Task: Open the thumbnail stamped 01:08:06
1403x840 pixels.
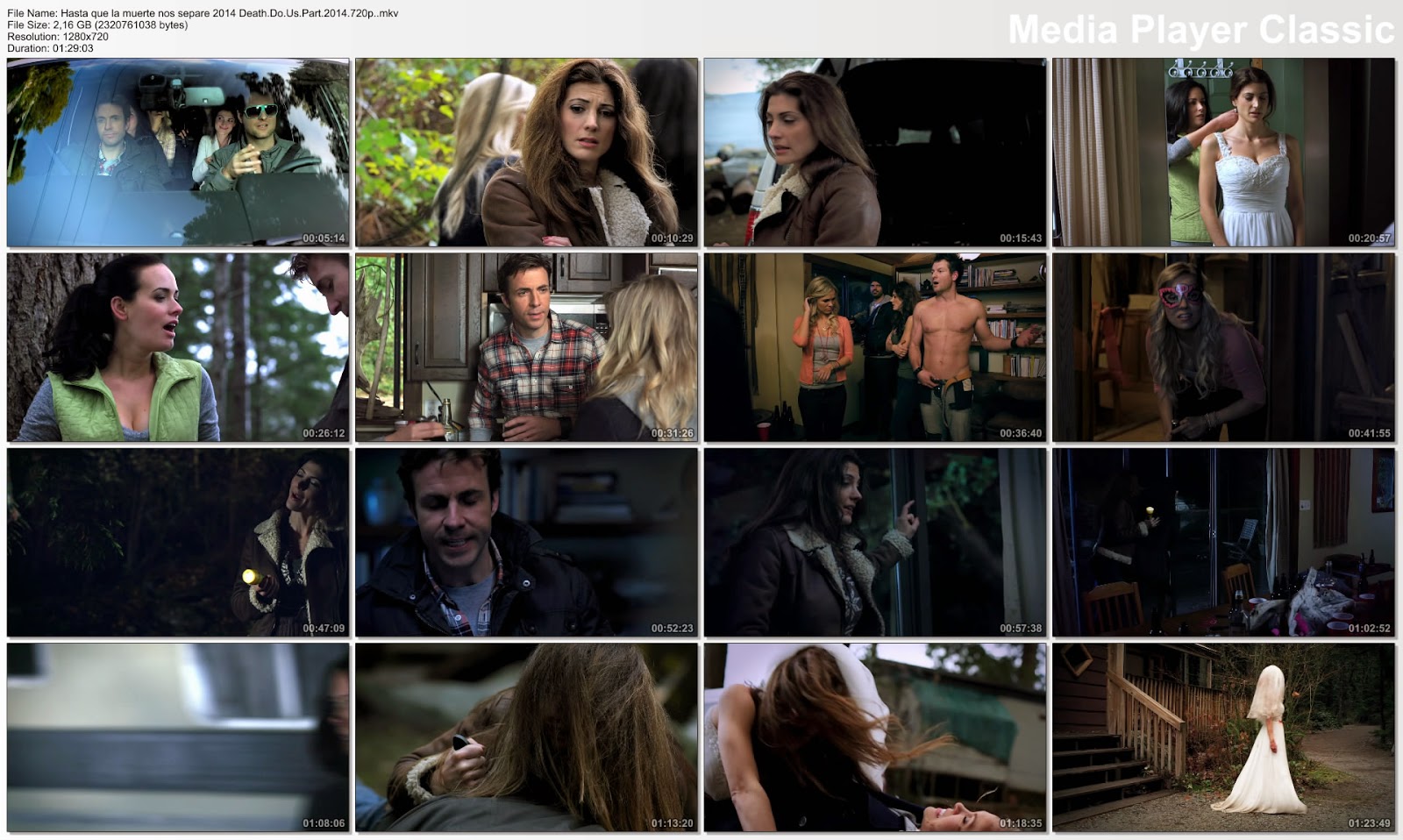Action: click(x=178, y=737)
